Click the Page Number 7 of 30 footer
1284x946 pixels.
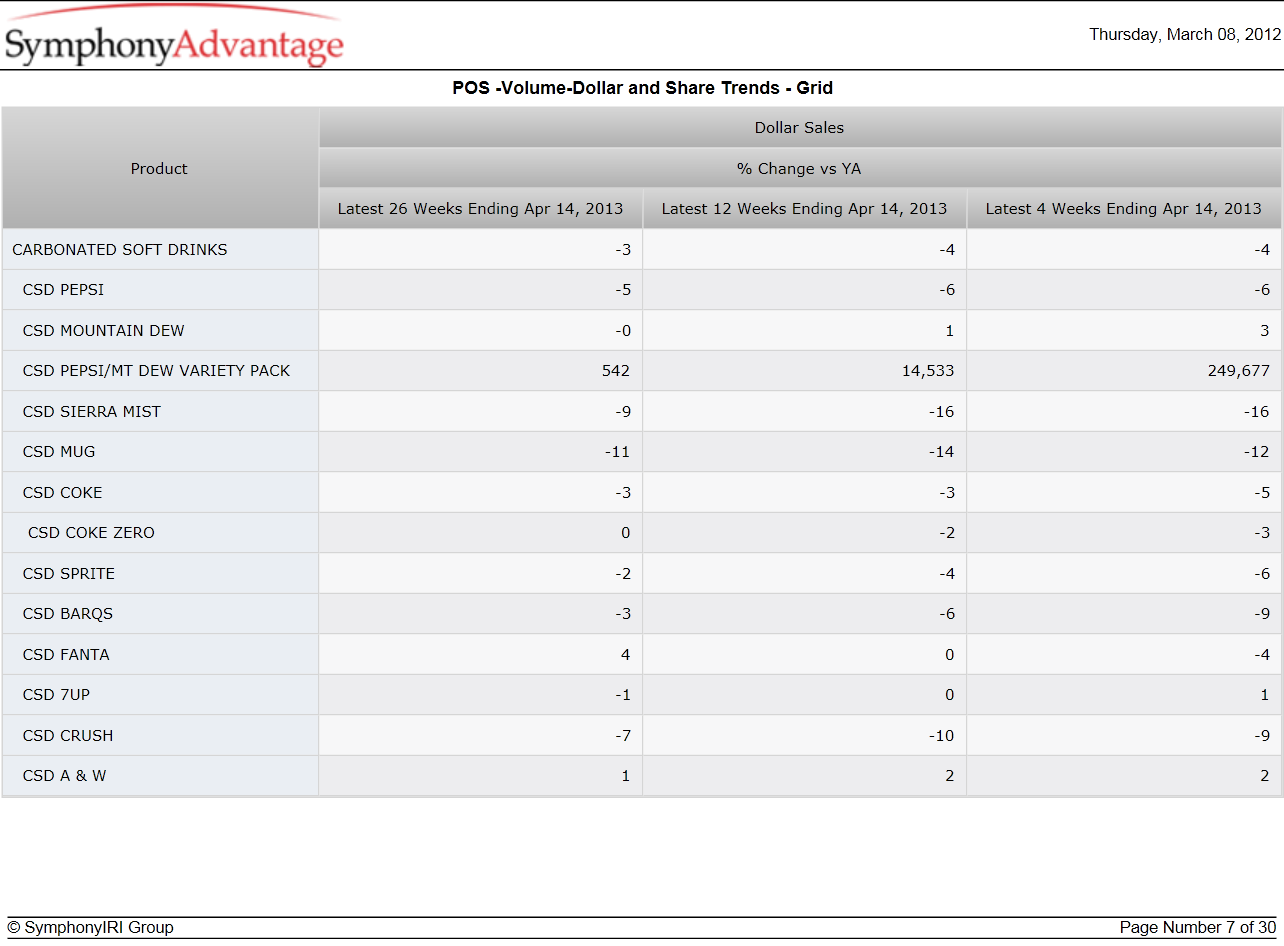[x=1198, y=928]
